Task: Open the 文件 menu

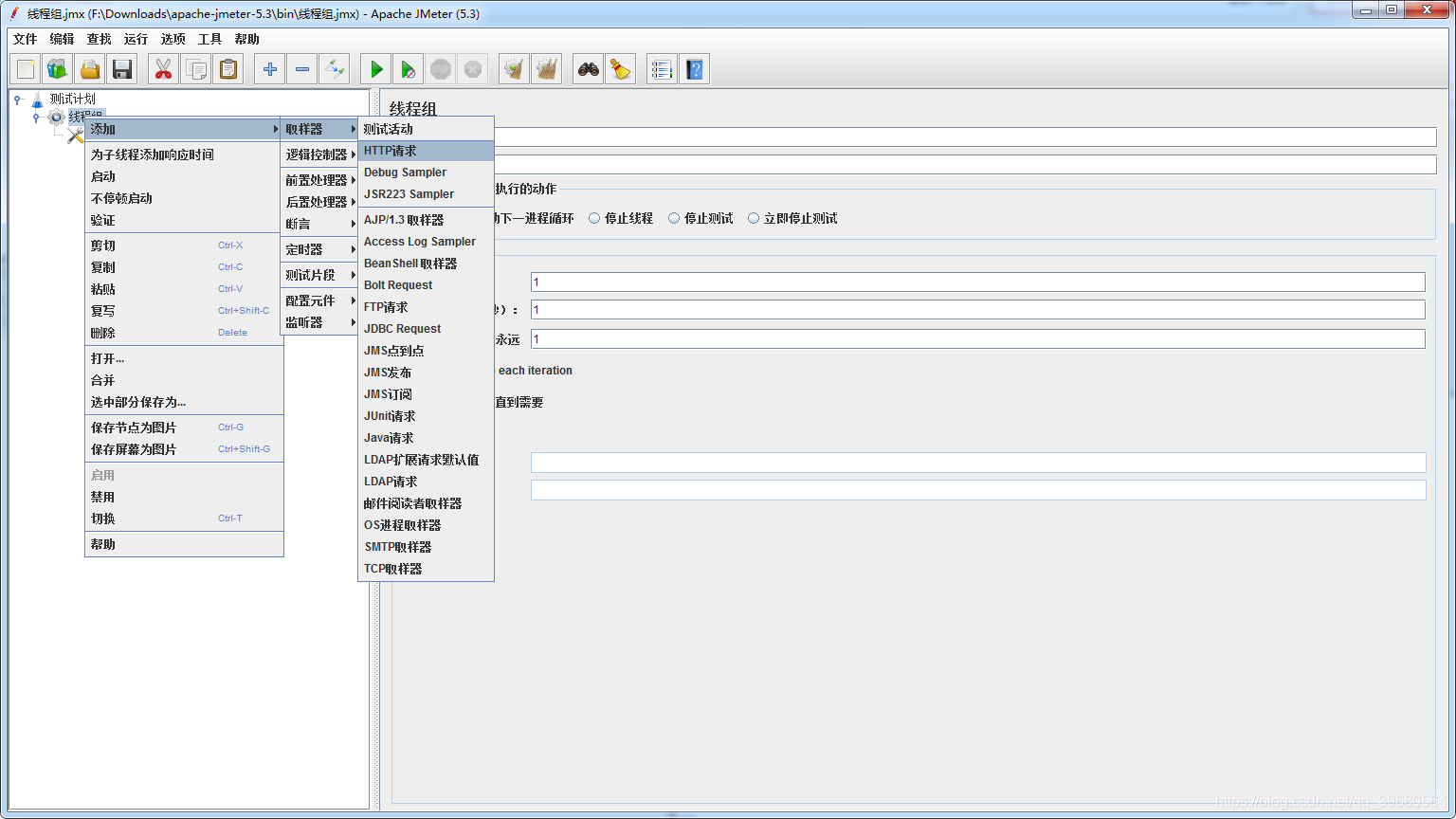Action: (x=26, y=39)
